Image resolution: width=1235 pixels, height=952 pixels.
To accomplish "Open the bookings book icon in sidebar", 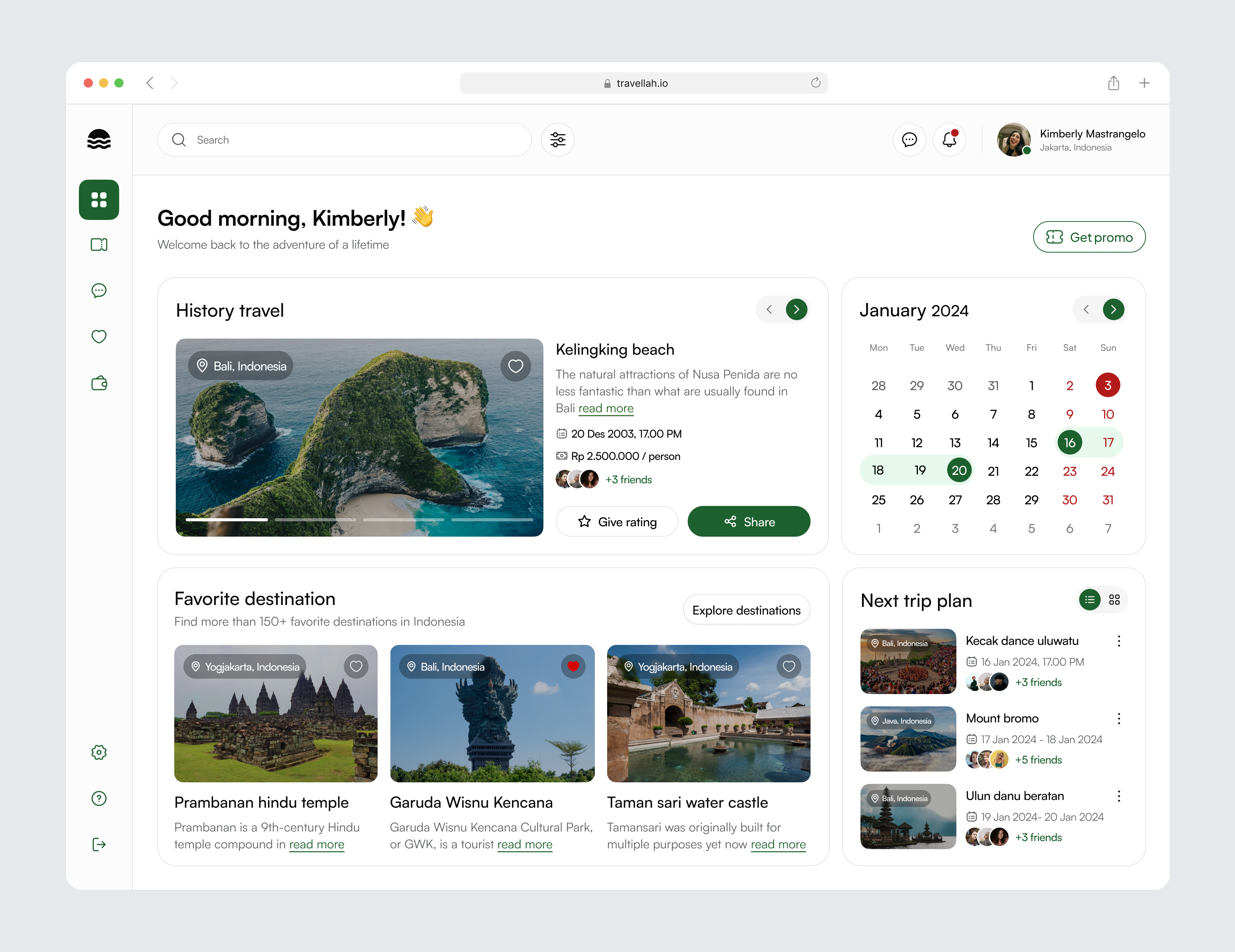I will 99,245.
